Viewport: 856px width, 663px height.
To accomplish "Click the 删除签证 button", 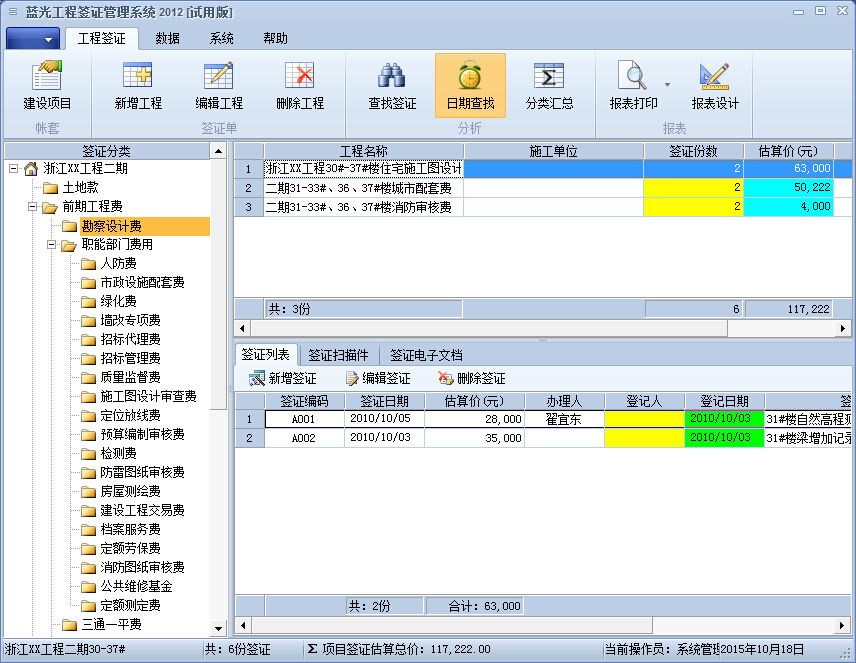I will click(x=471, y=379).
